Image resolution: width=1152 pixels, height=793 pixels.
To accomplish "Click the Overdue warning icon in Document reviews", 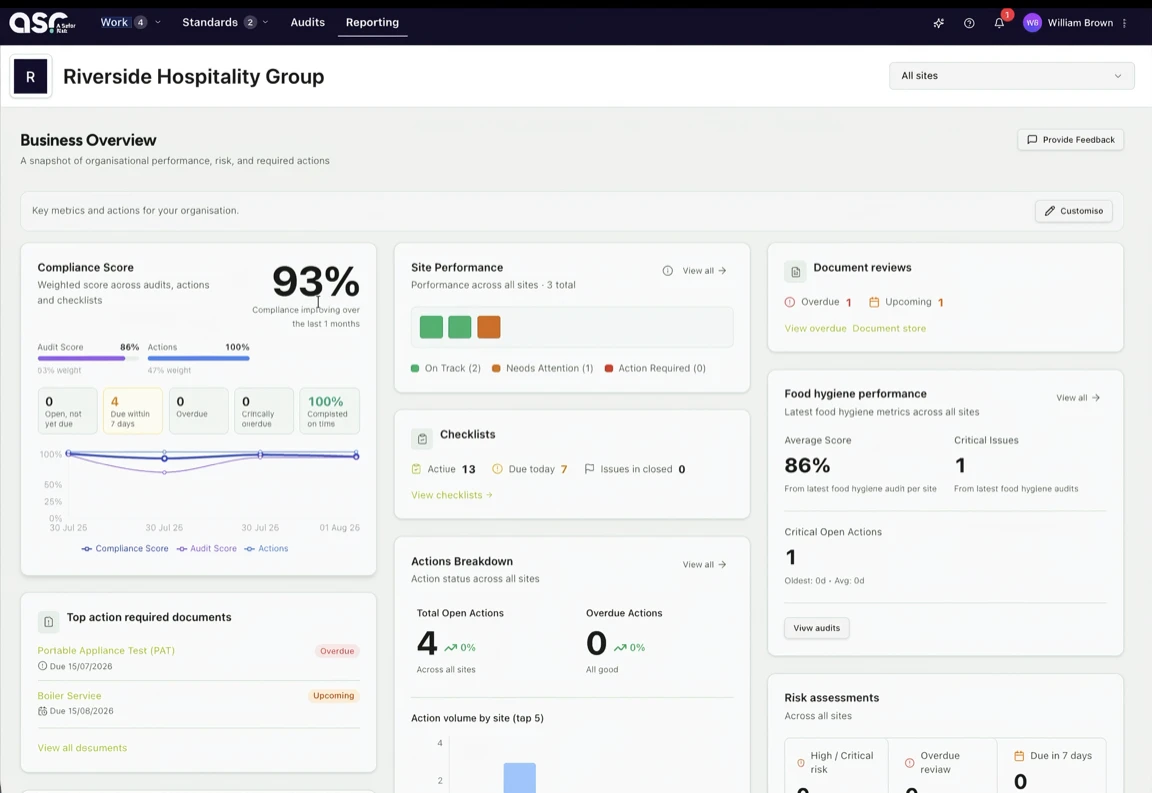I will click(790, 302).
